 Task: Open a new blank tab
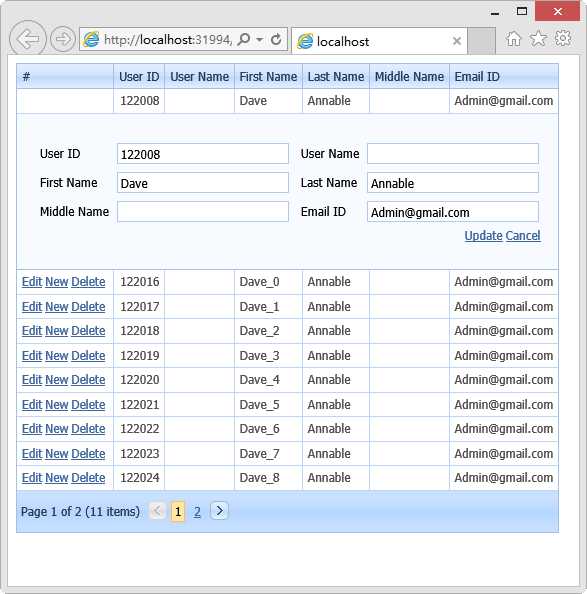481,41
